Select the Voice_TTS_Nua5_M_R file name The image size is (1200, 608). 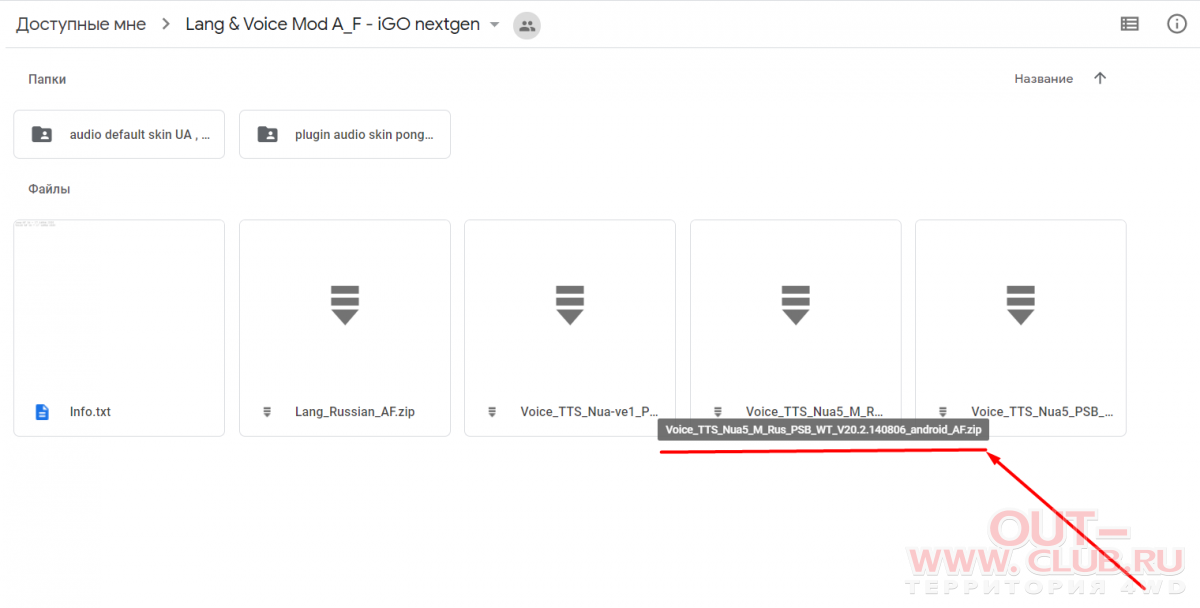(815, 411)
